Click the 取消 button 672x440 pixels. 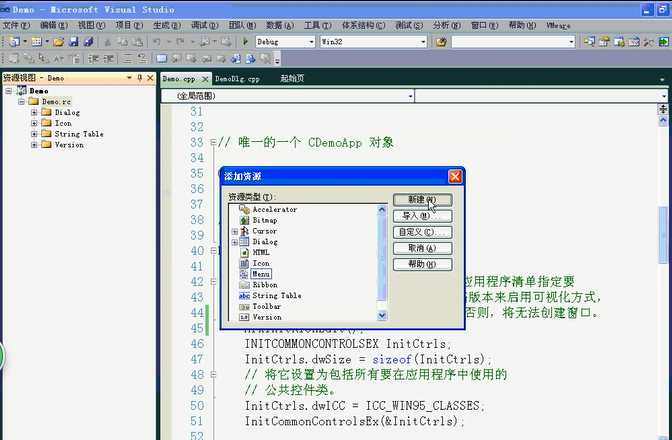click(423, 248)
